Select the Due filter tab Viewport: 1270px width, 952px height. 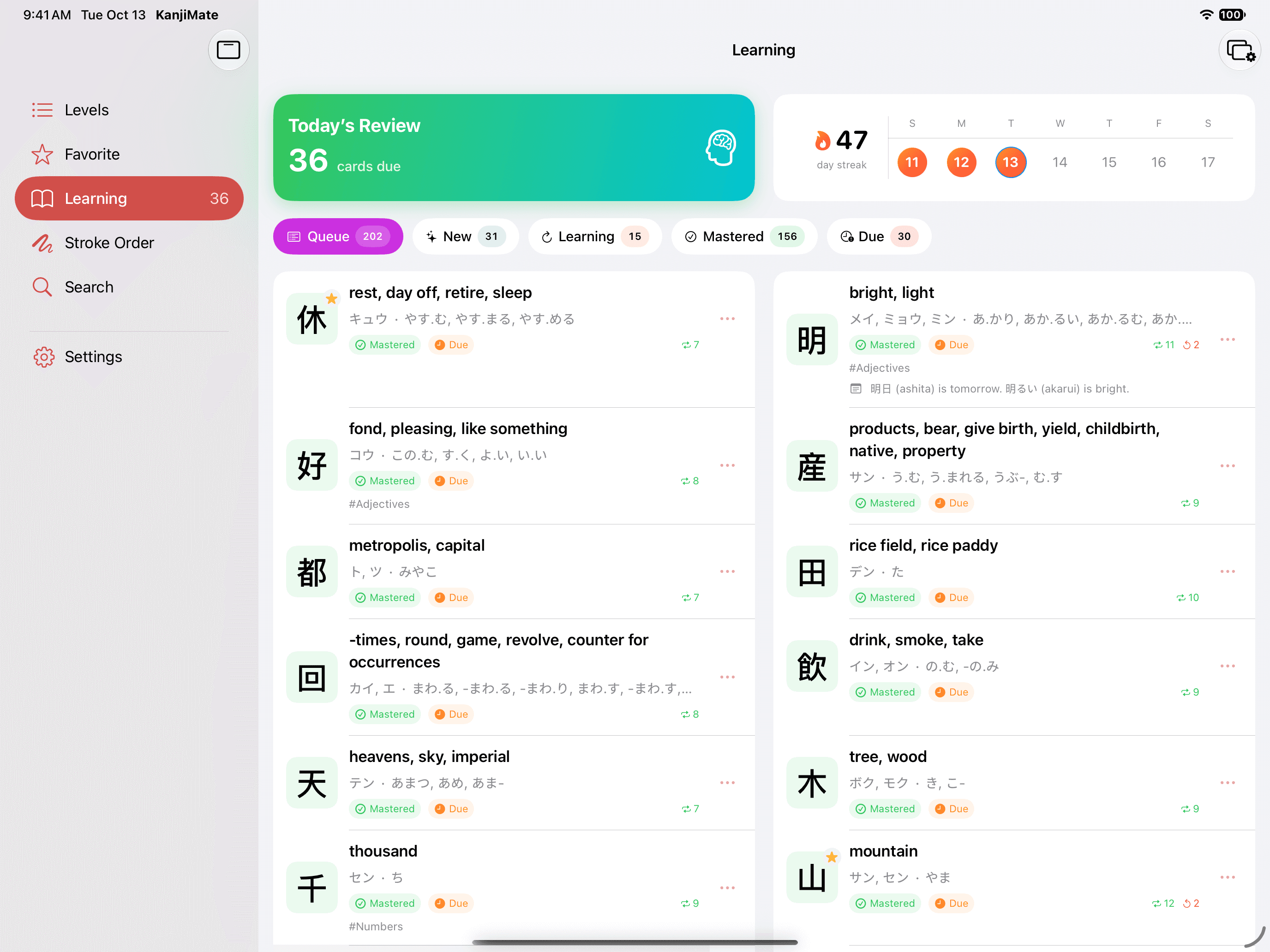click(x=879, y=237)
